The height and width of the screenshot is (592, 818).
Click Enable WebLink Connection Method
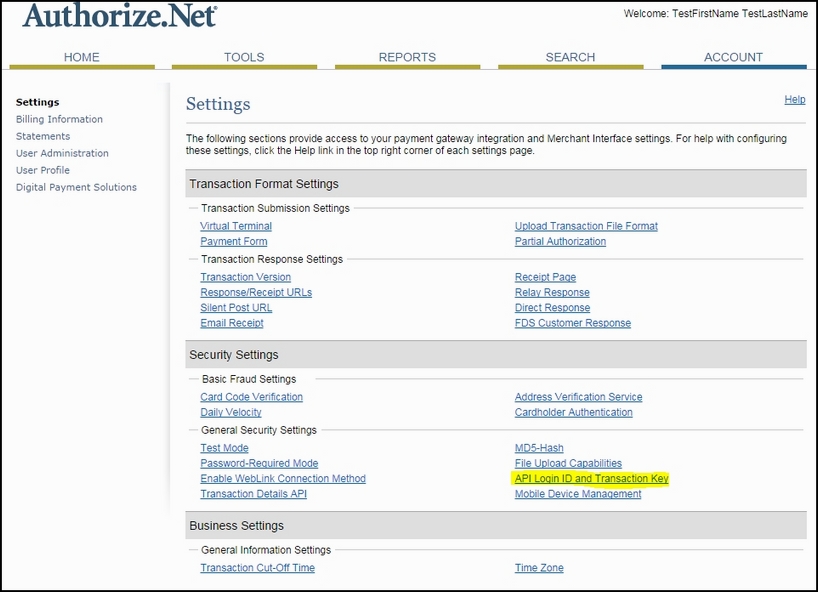pos(283,478)
